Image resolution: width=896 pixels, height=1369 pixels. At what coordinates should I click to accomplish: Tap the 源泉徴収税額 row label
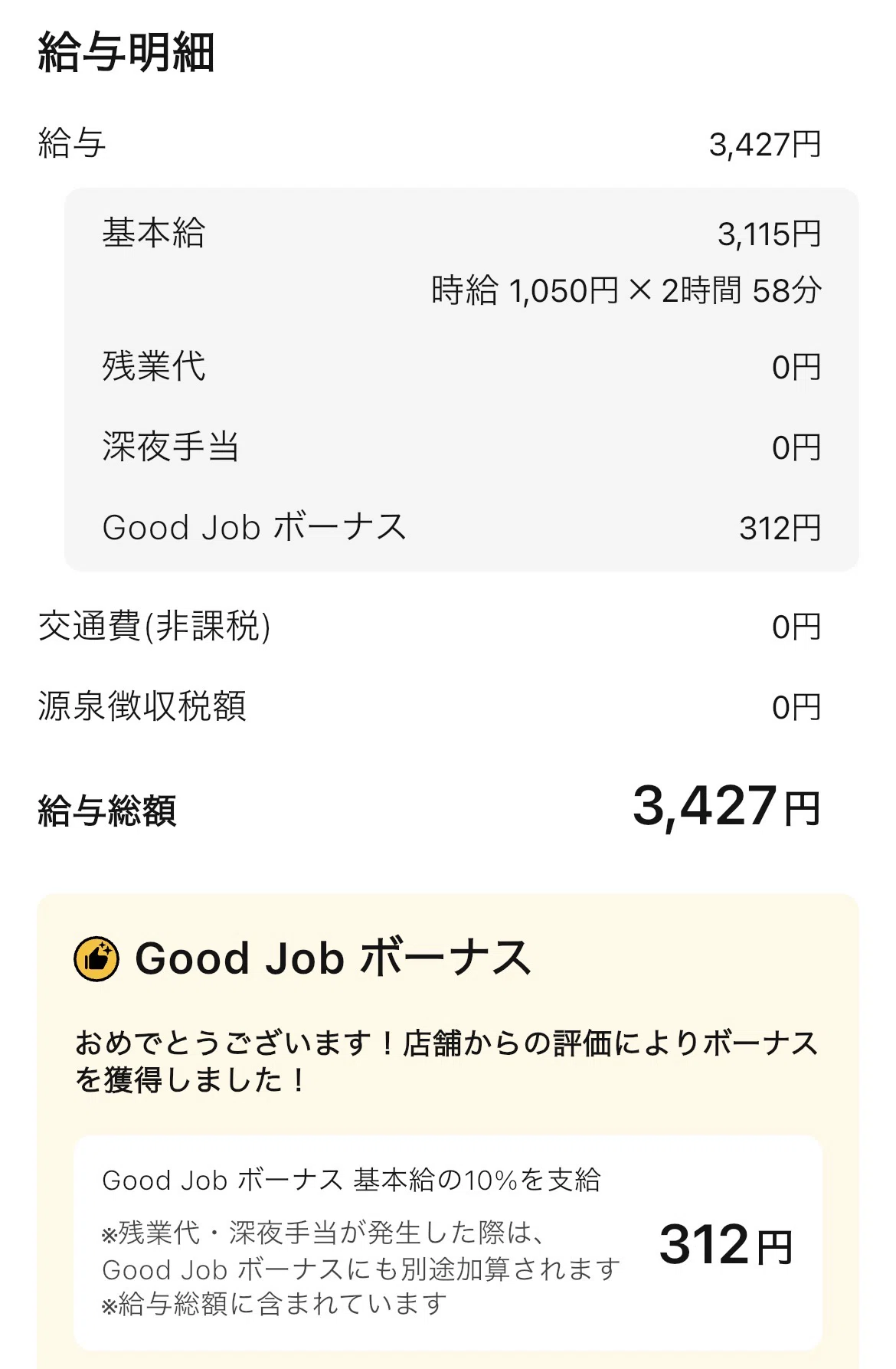coord(142,706)
